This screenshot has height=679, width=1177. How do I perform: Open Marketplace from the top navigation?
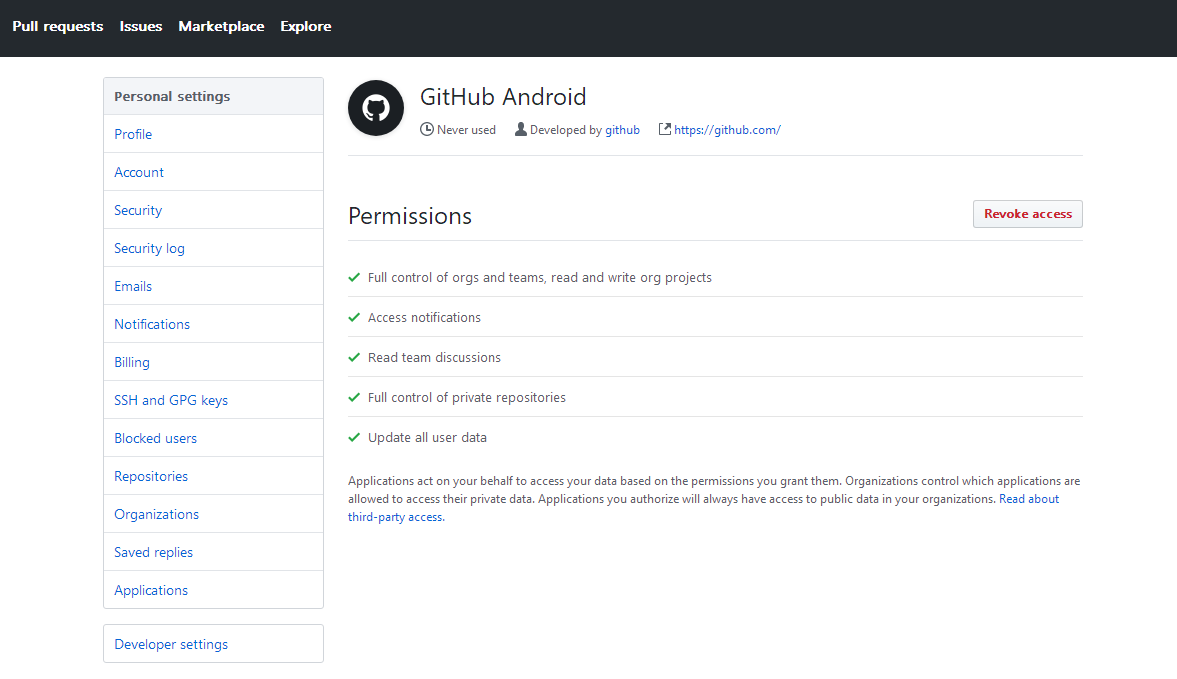[x=221, y=27]
